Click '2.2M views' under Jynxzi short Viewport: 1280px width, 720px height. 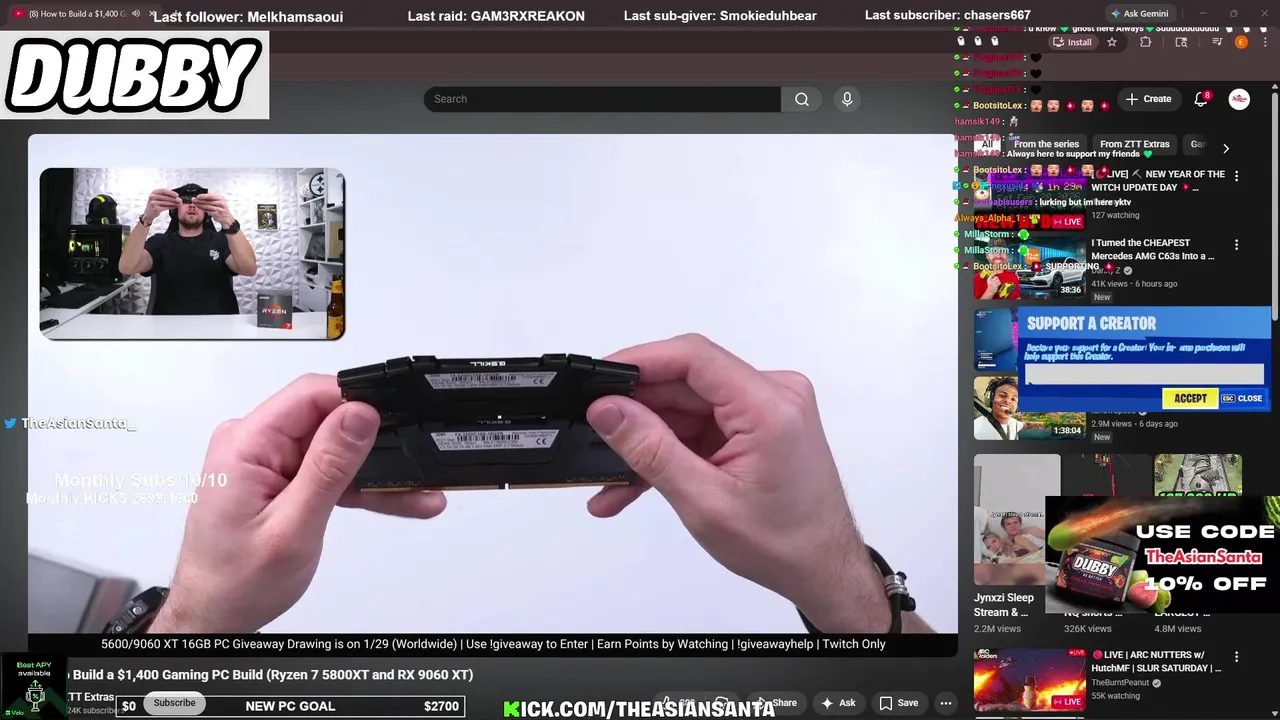(997, 629)
